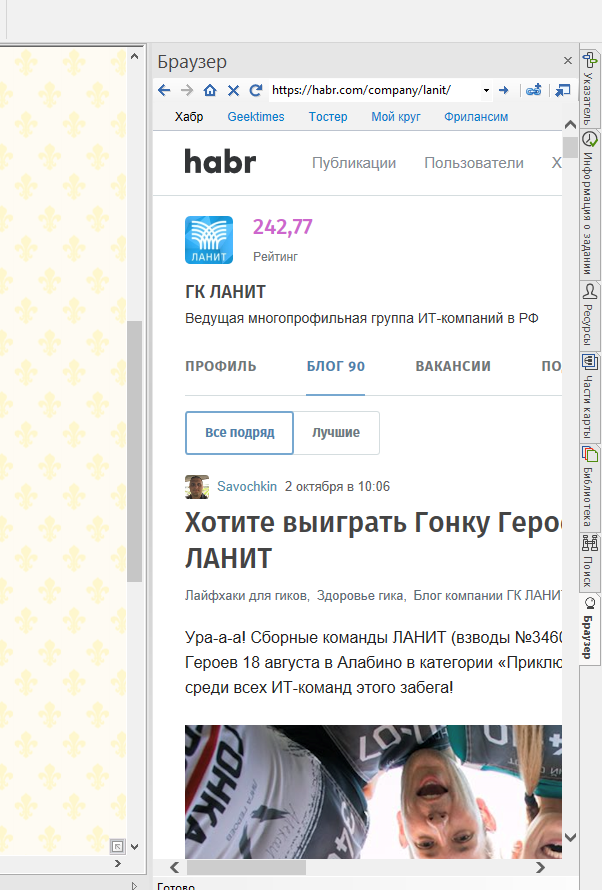
Task: Switch to the ВАКАНСИИ tab
Action: [453, 366]
